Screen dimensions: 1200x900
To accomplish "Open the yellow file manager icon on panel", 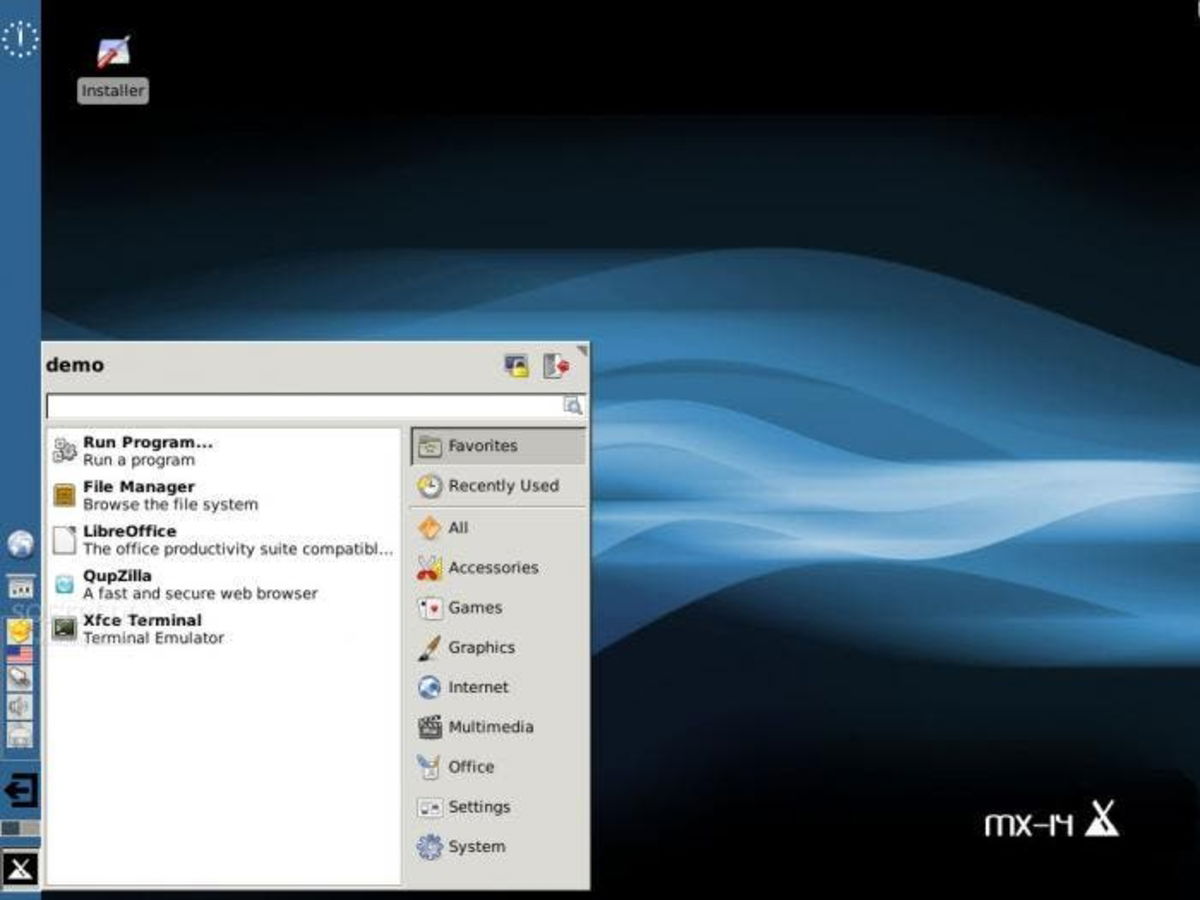I will 19,630.
